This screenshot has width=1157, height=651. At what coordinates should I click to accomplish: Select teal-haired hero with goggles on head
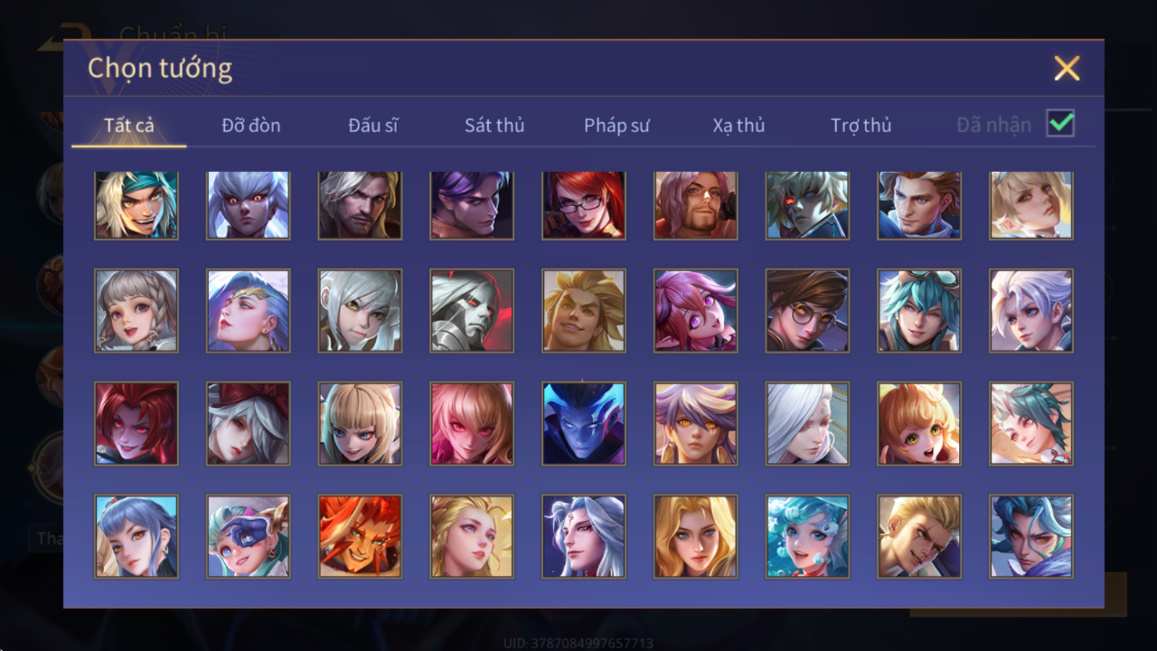[919, 311]
